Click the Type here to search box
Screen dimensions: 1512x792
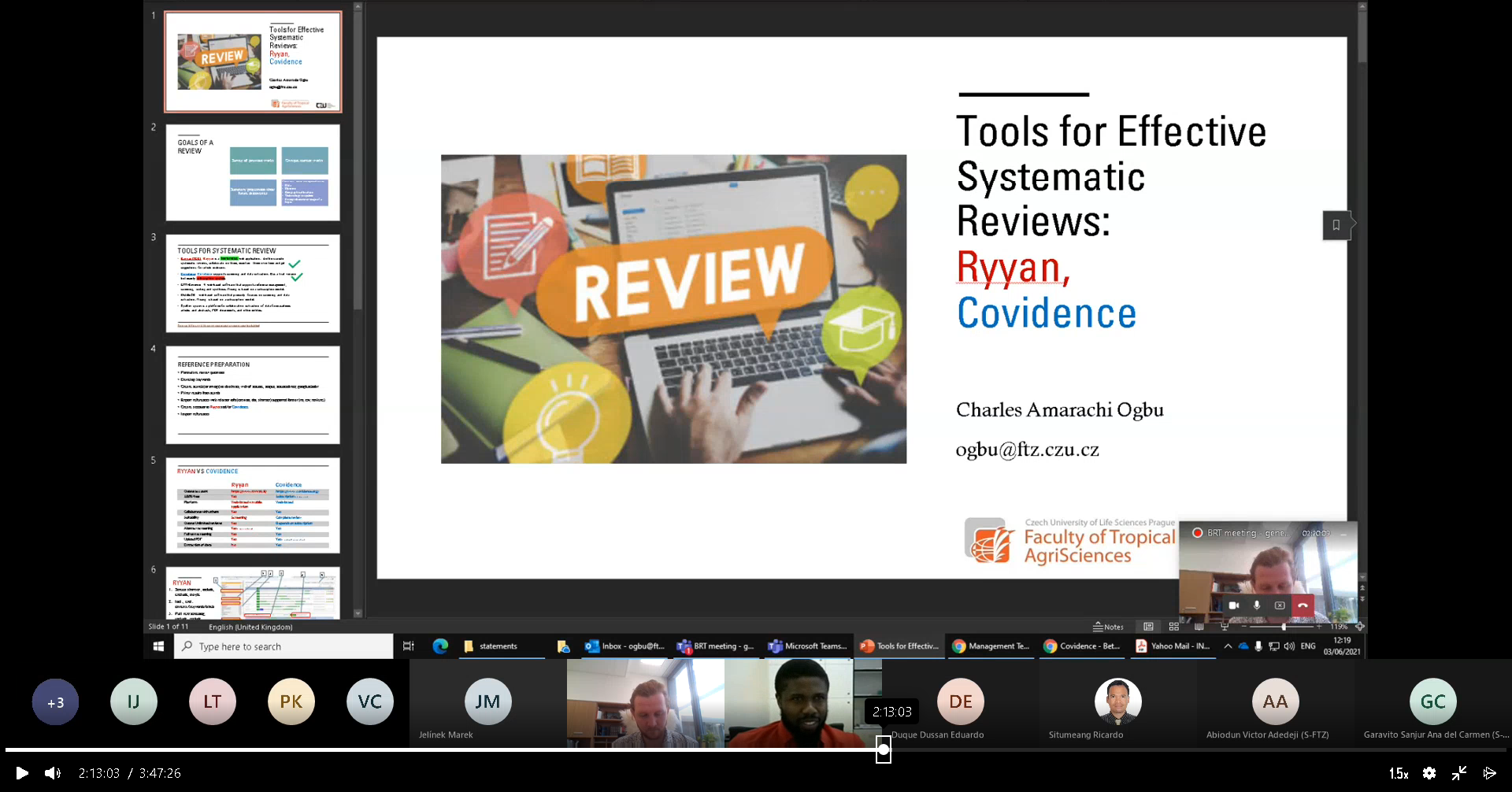283,646
